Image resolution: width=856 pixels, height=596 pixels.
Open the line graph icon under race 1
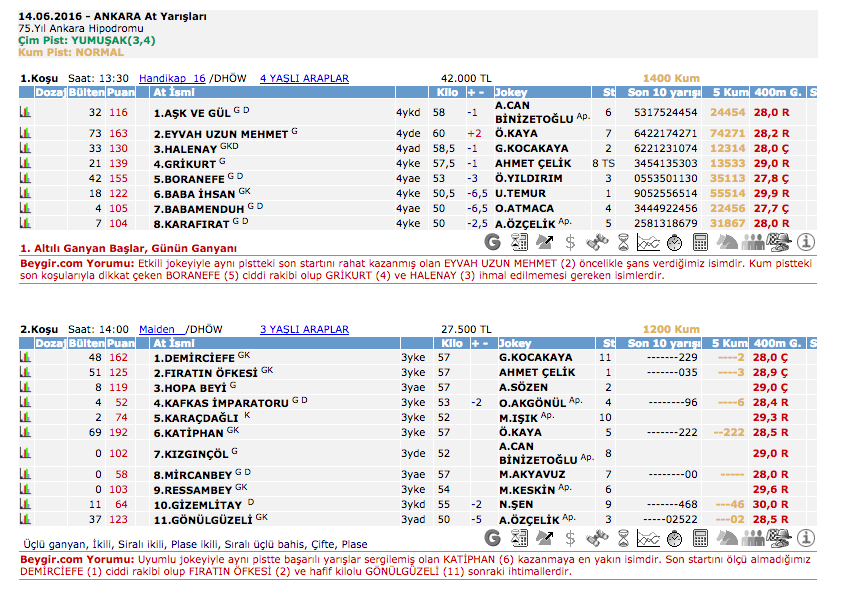[x=649, y=241]
